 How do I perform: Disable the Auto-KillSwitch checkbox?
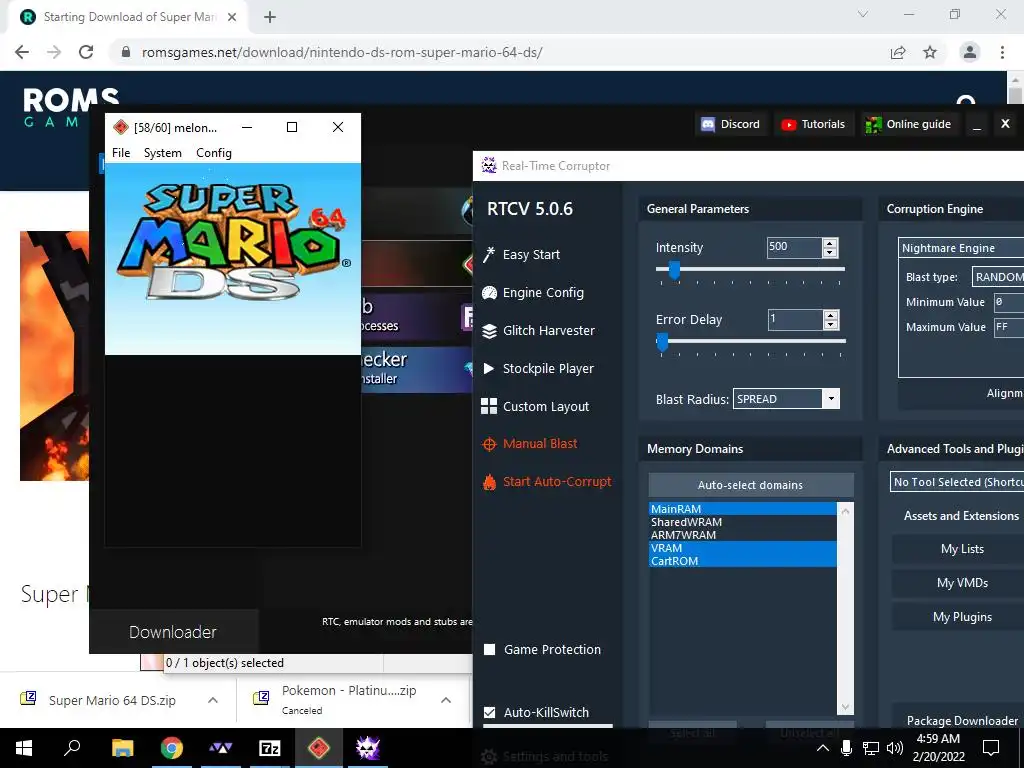[x=489, y=712]
